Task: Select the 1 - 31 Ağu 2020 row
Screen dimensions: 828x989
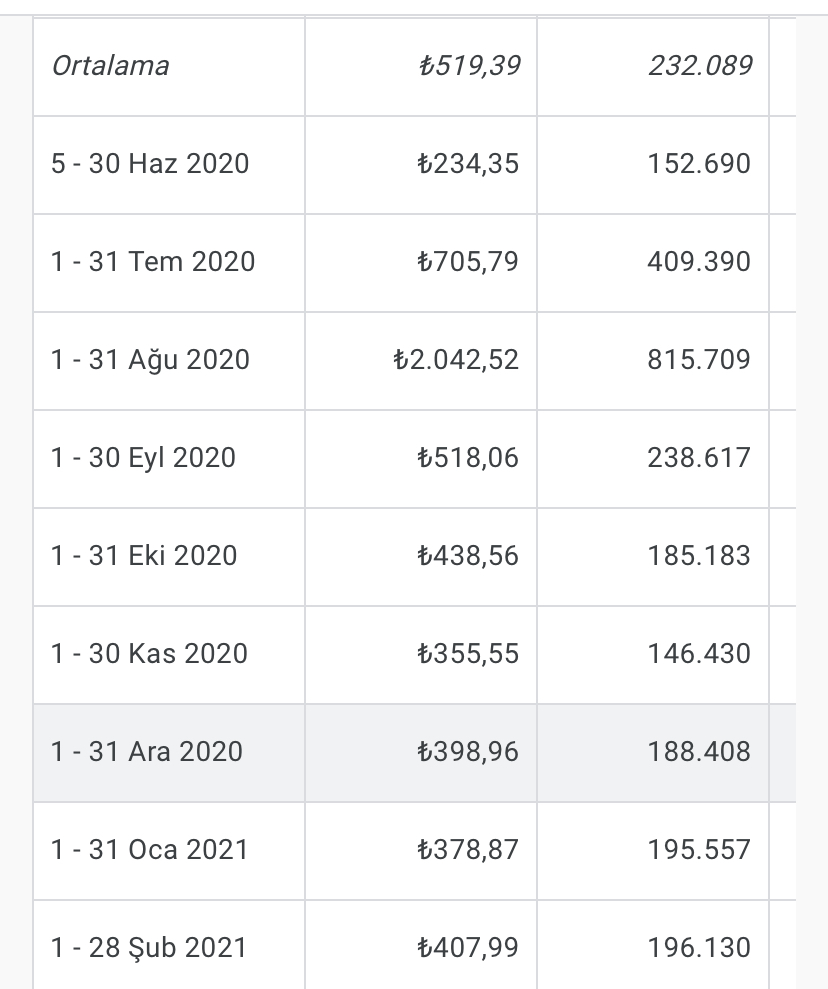Action: pos(414,361)
